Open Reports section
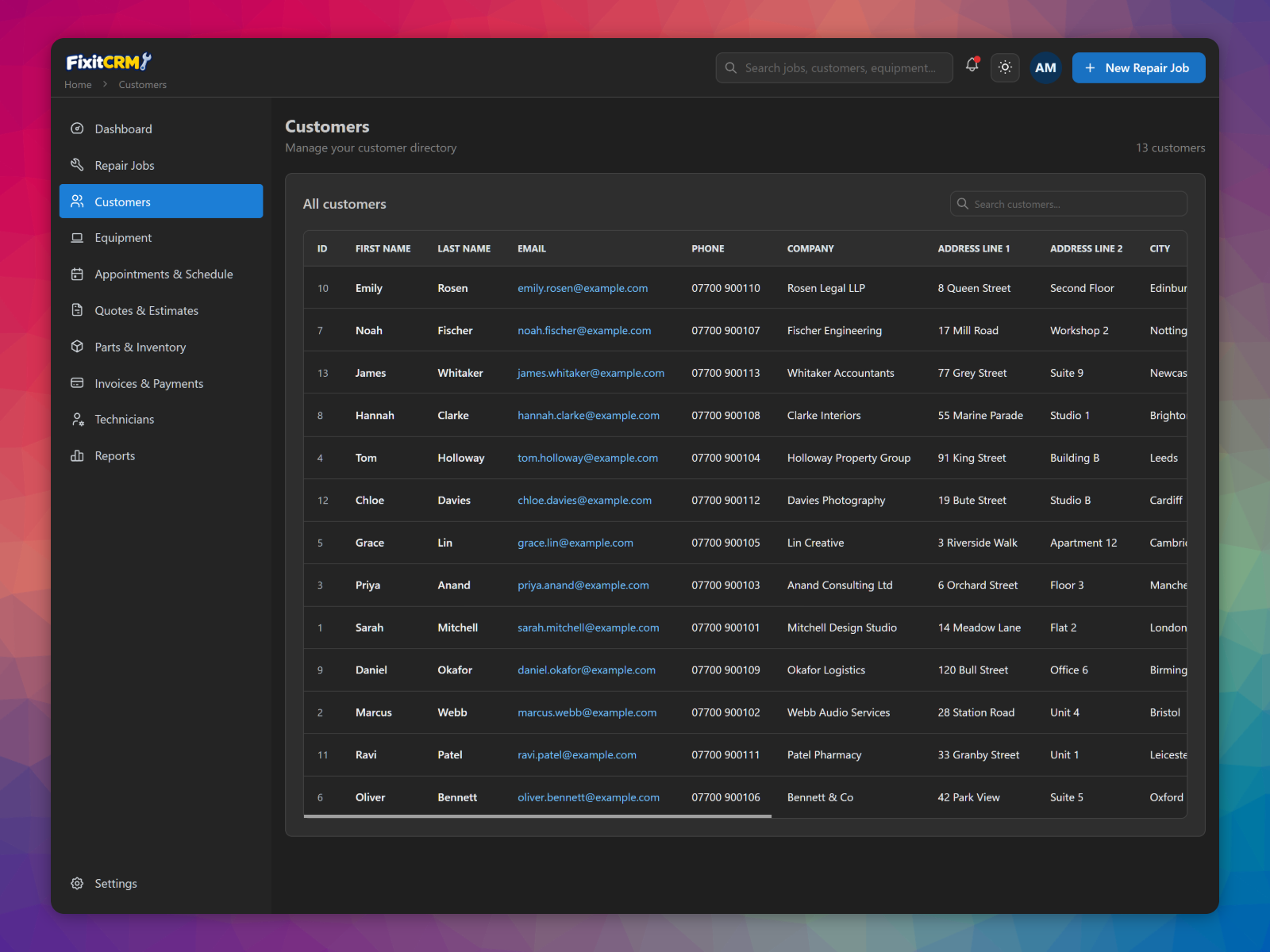 point(161,455)
